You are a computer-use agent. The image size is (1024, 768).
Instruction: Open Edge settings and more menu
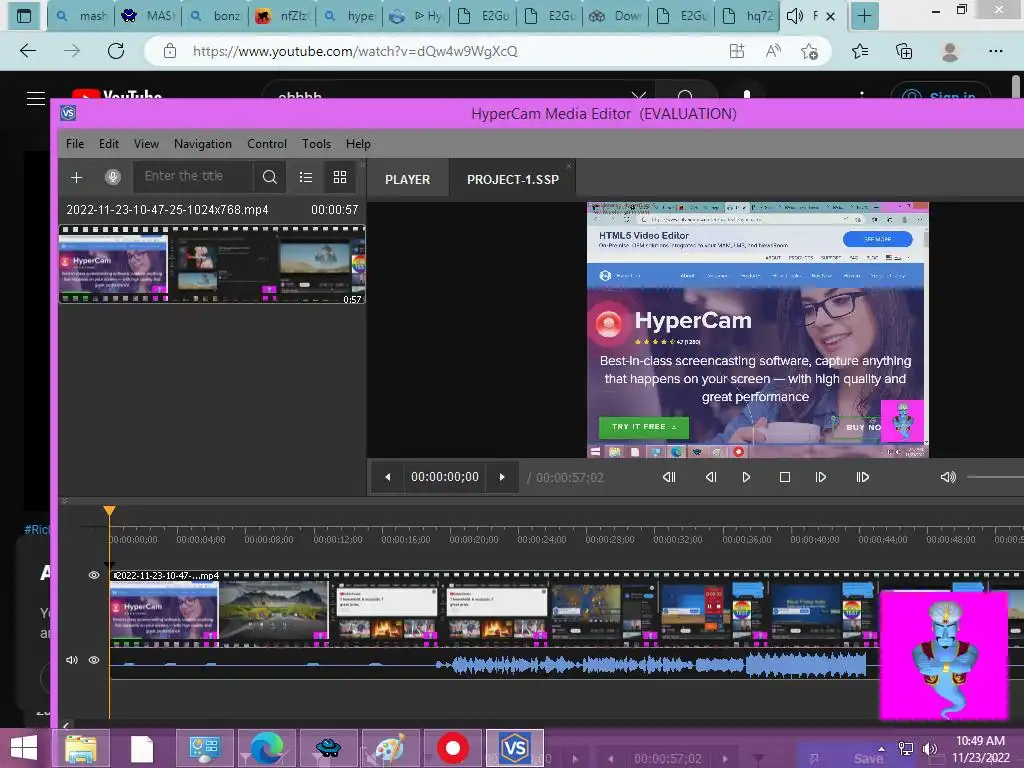(x=995, y=51)
